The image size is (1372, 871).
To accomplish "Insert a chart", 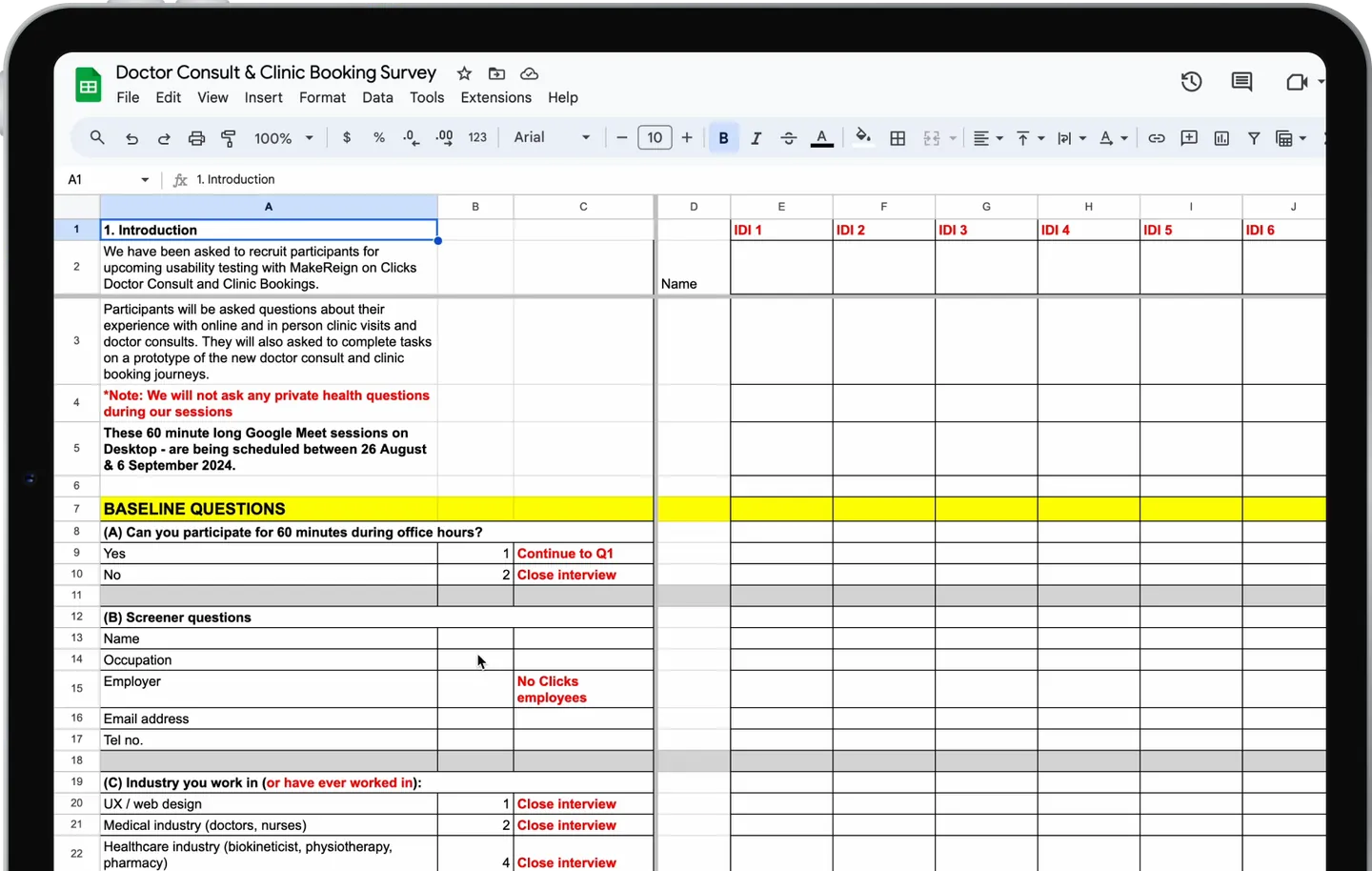I will (1221, 138).
